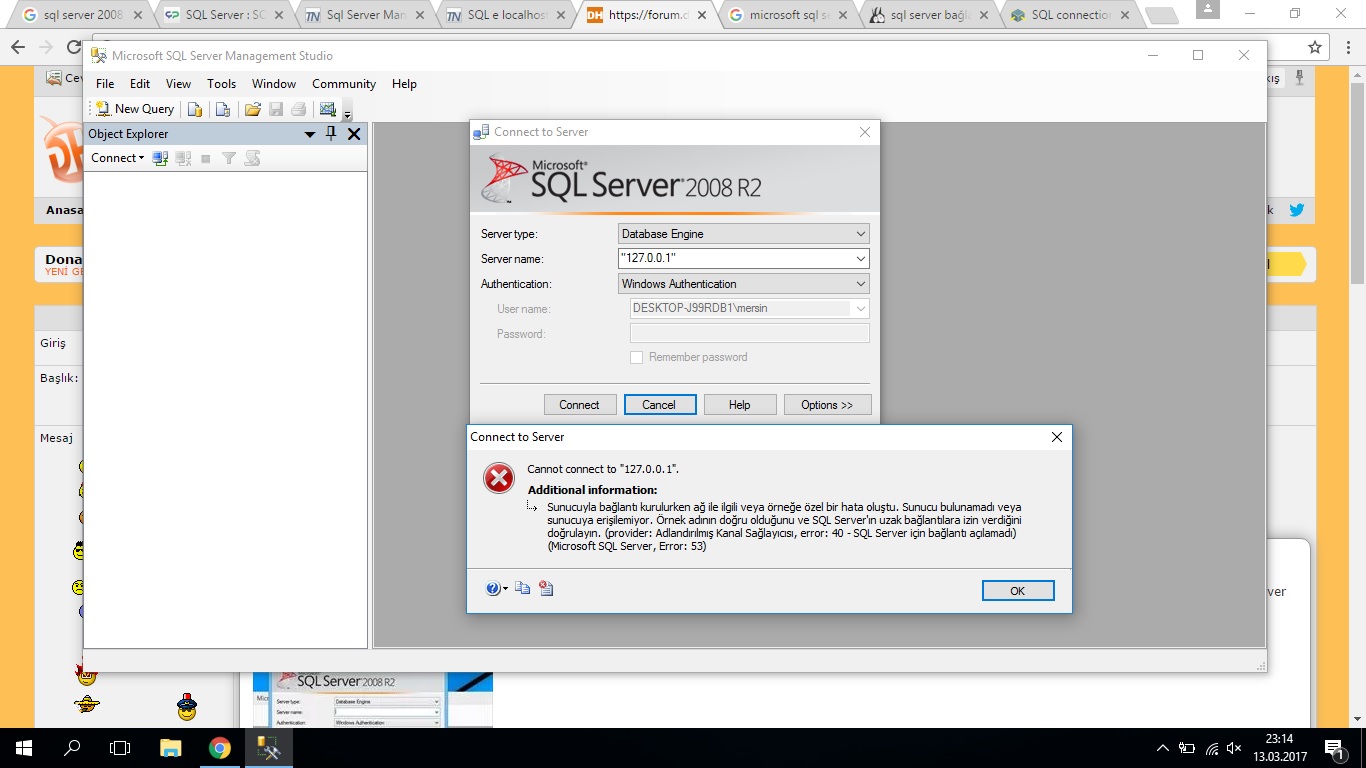Click the red error icon in the dialog
This screenshot has width=1366, height=768.
[x=498, y=479]
